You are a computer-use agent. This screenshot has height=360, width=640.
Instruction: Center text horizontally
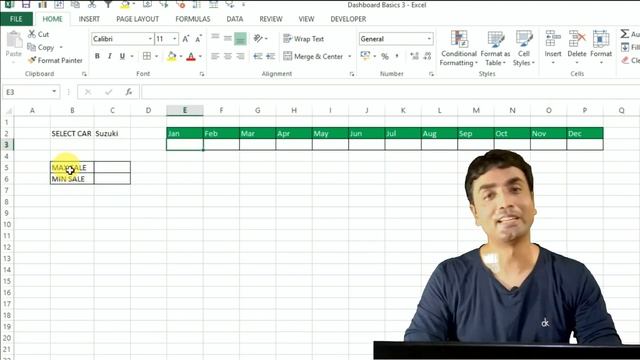click(228, 56)
